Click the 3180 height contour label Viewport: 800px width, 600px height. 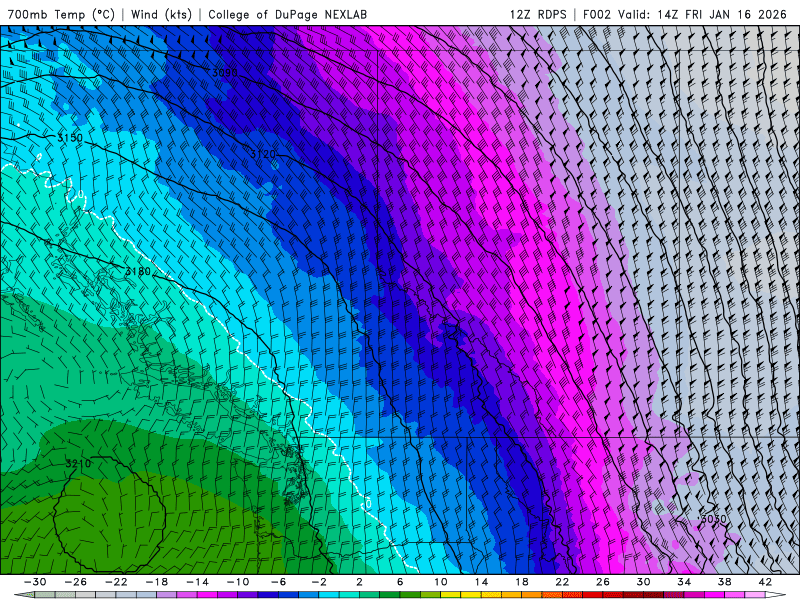[138, 271]
